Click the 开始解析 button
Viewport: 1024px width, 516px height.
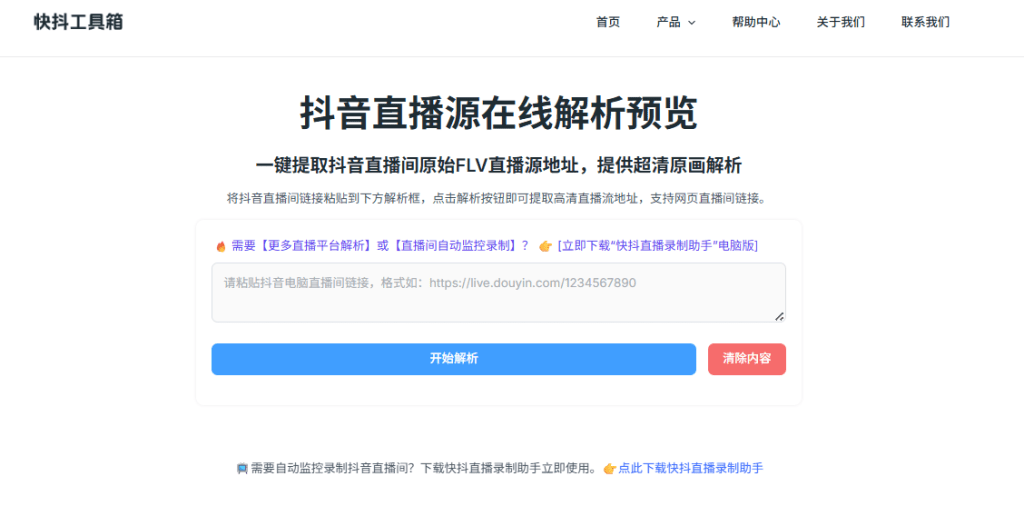point(454,359)
